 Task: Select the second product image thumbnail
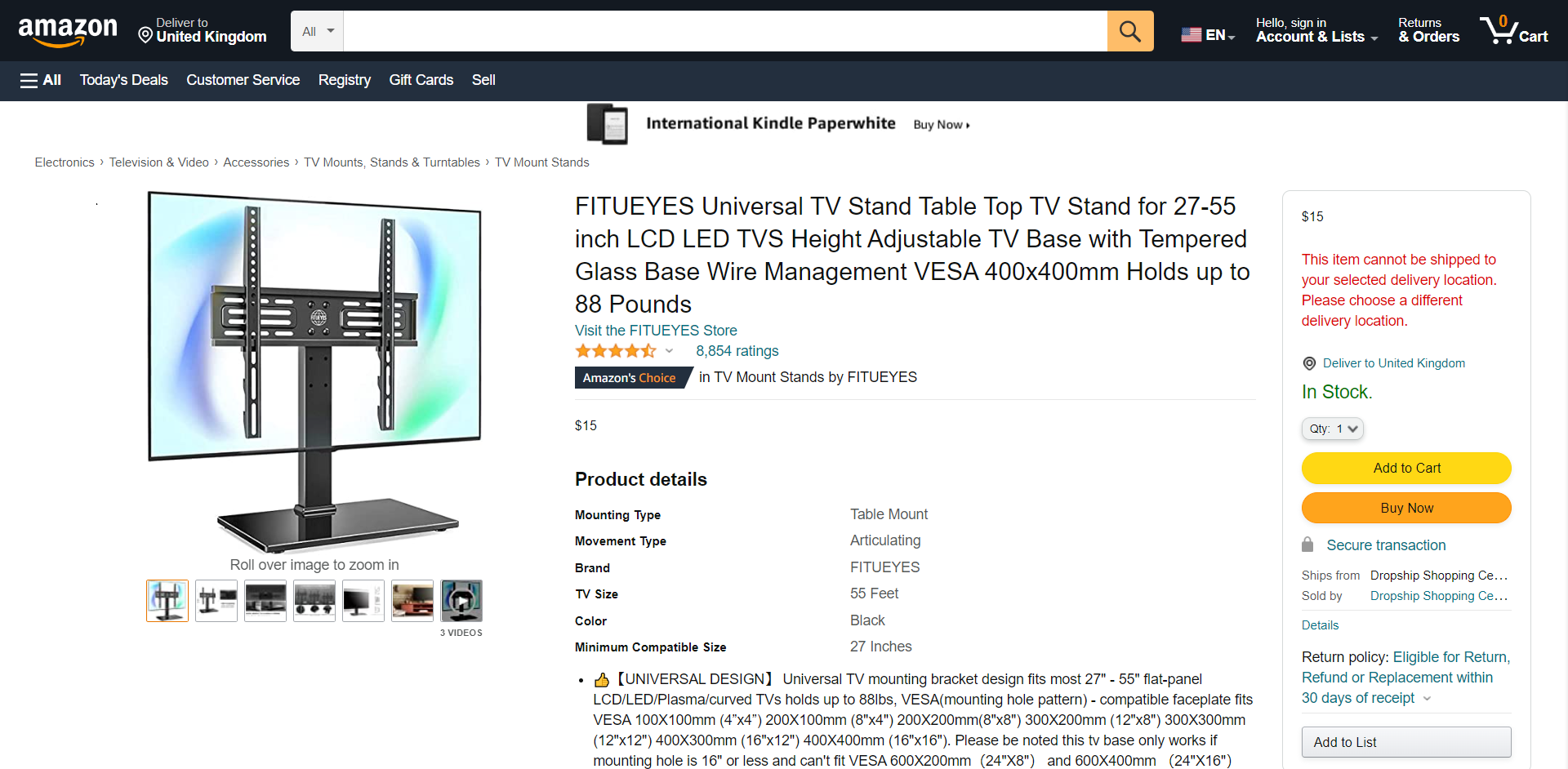click(216, 601)
